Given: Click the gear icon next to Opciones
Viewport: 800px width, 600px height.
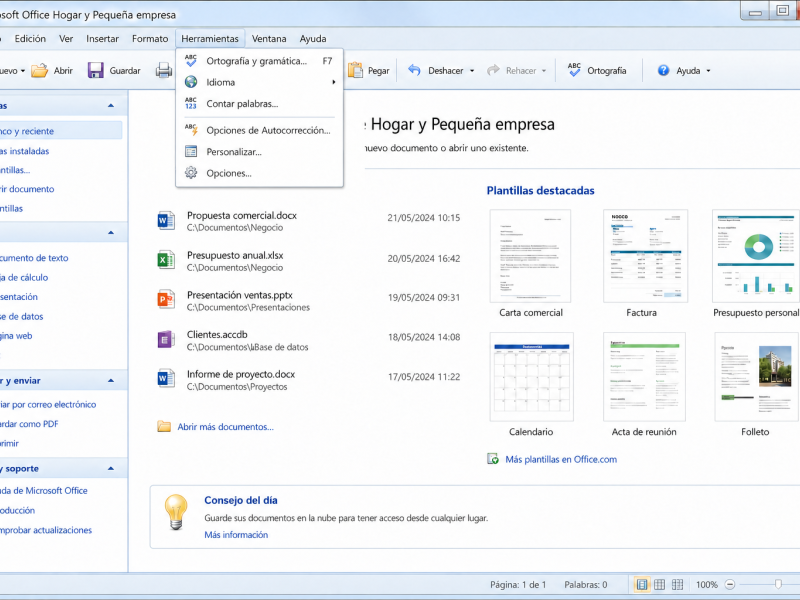Looking at the screenshot, I should [x=191, y=173].
